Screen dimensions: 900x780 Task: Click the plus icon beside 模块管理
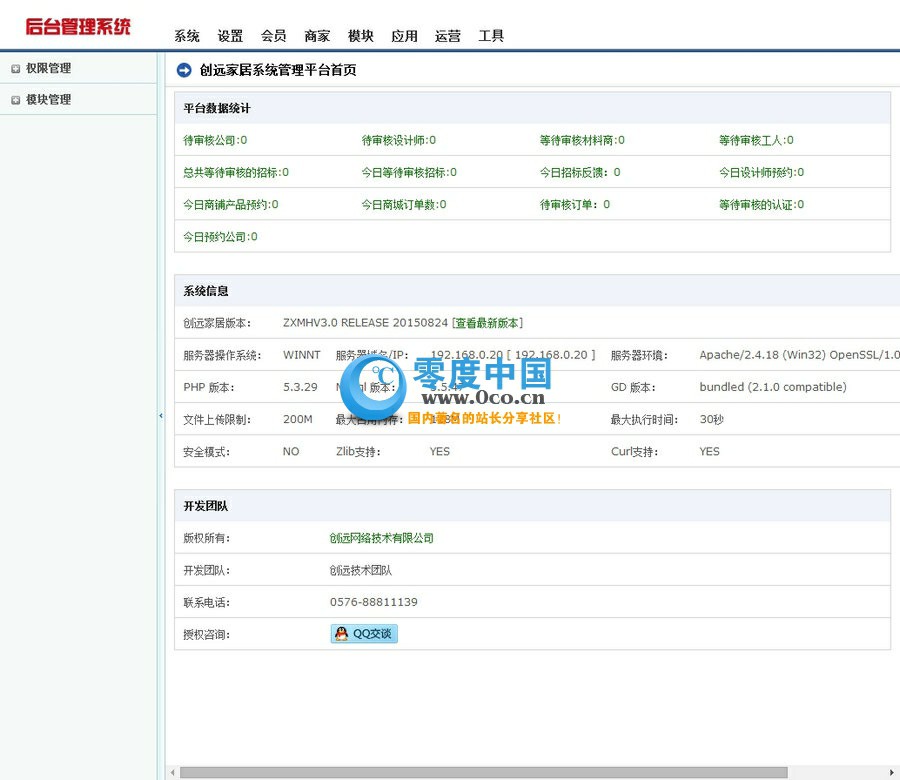click(14, 99)
